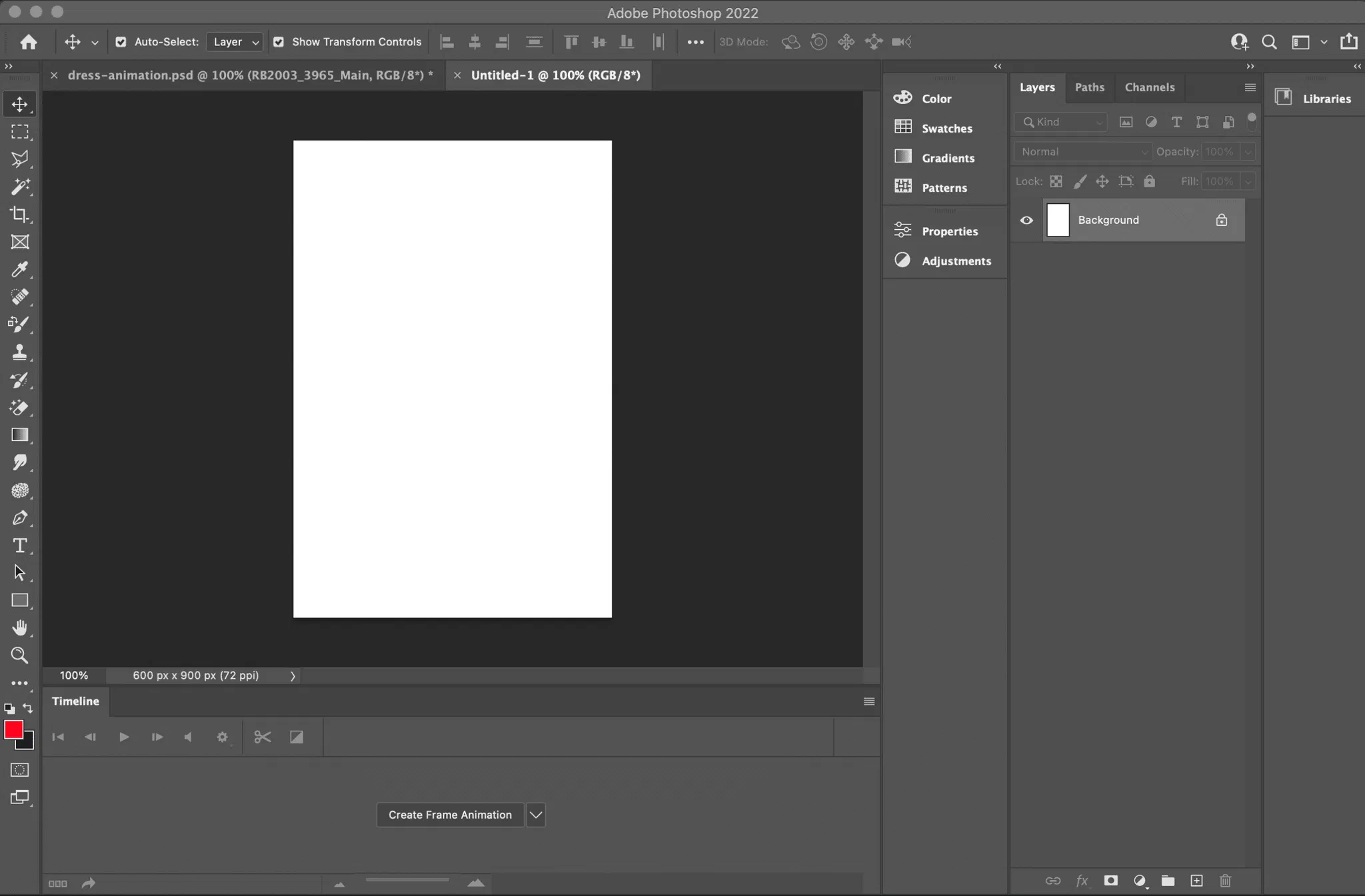Select the Eyedropper tool
The width and height of the screenshot is (1365, 896).
[19, 269]
